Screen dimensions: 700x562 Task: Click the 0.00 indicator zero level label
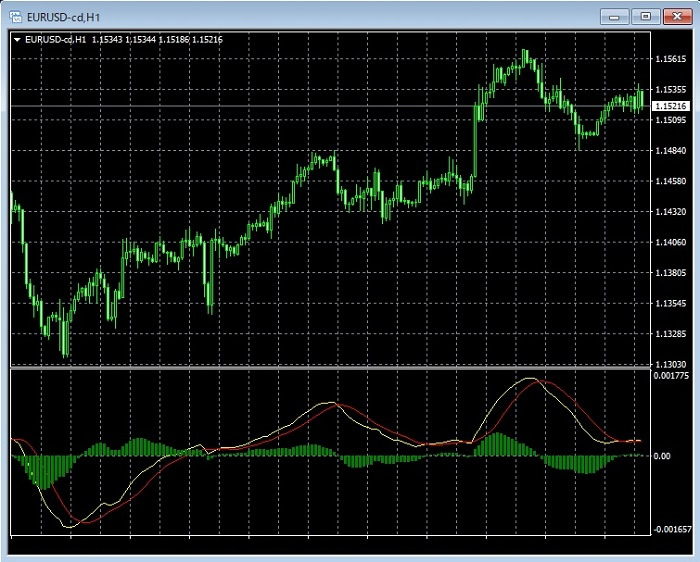click(x=662, y=456)
